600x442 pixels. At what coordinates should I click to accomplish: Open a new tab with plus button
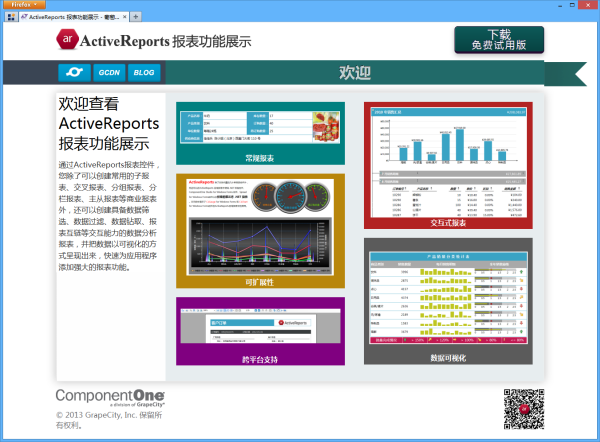coord(135,16)
